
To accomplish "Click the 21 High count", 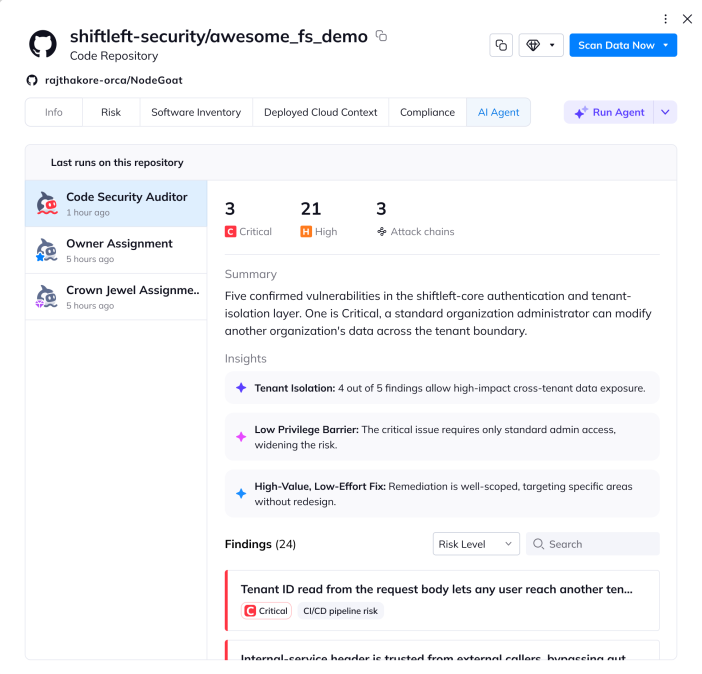I will [311, 209].
